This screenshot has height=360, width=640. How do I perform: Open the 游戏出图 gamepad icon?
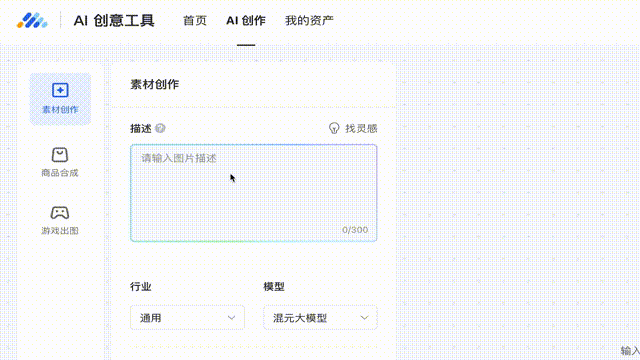click(60, 213)
